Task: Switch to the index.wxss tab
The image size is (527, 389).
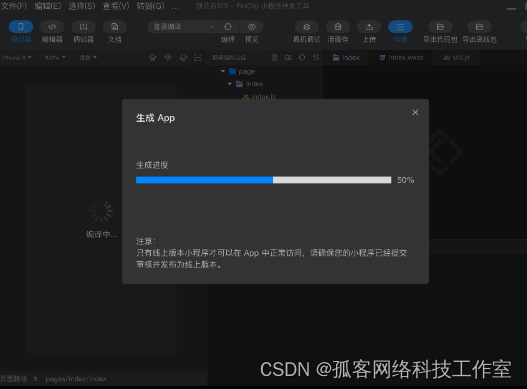Action: [401, 57]
